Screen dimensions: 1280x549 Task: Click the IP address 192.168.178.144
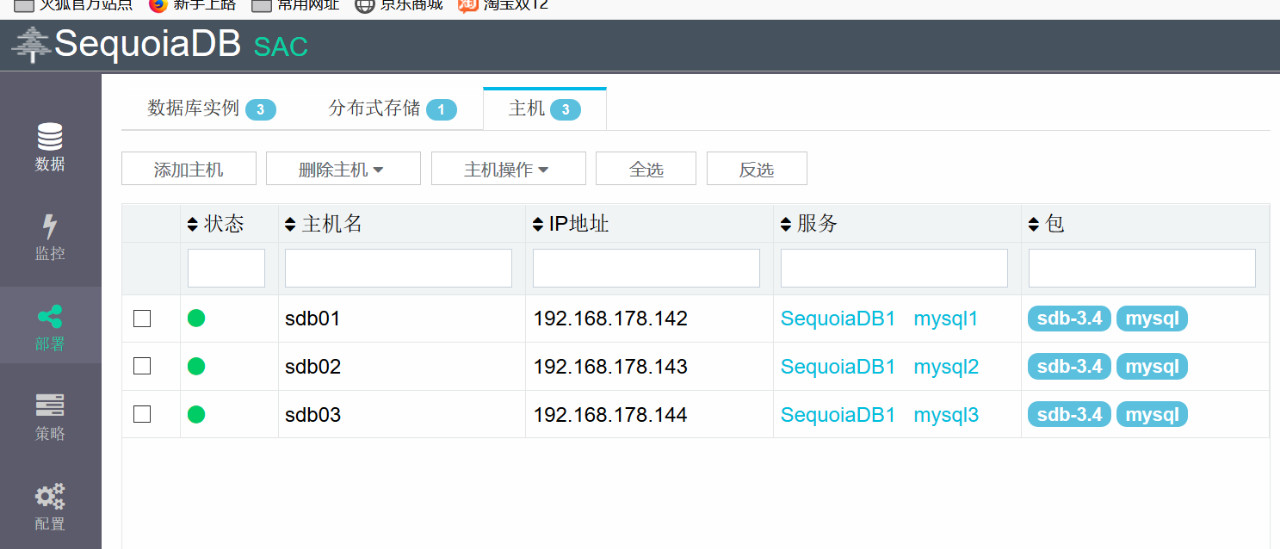pyautogui.click(x=610, y=415)
